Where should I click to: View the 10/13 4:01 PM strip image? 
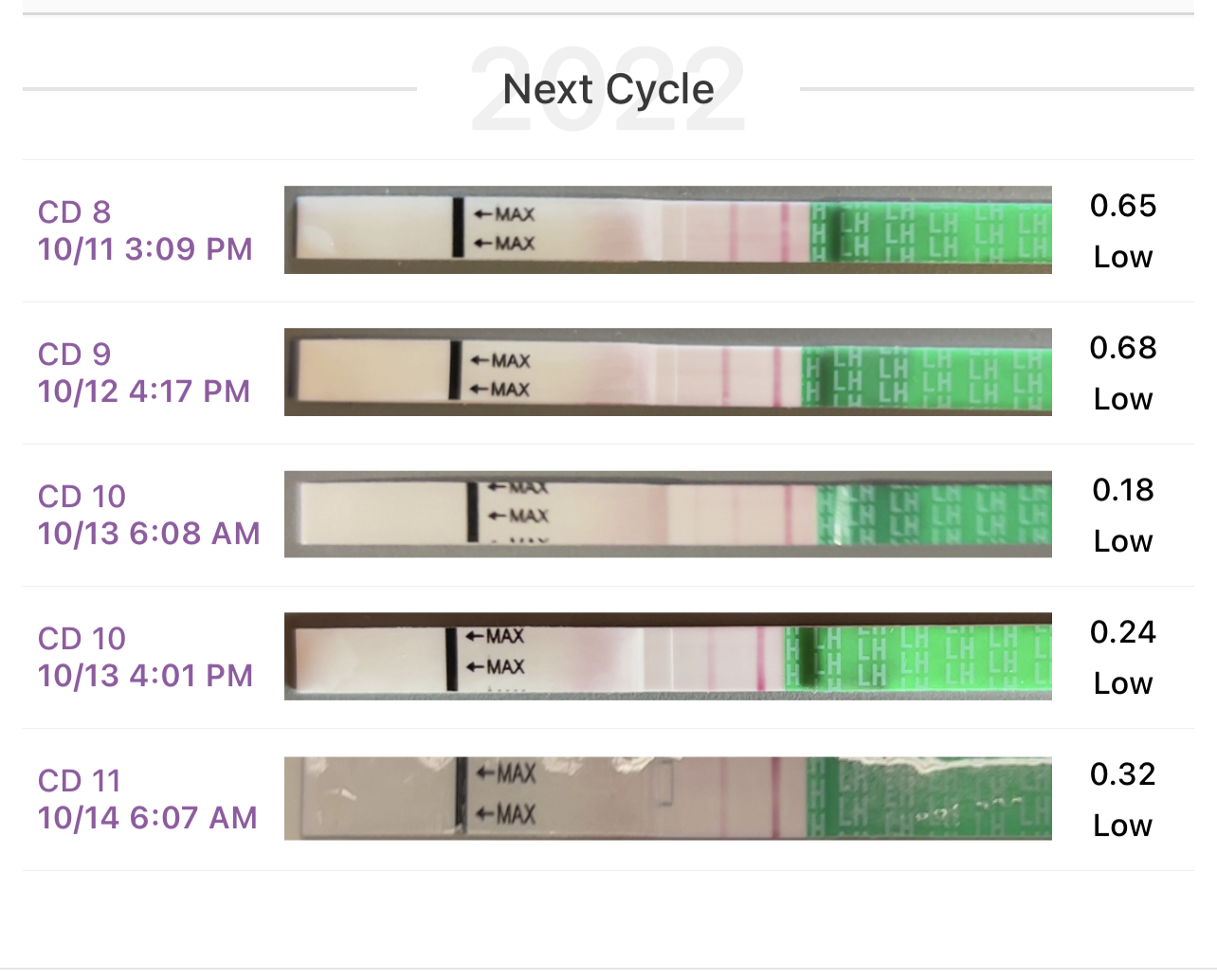667,657
